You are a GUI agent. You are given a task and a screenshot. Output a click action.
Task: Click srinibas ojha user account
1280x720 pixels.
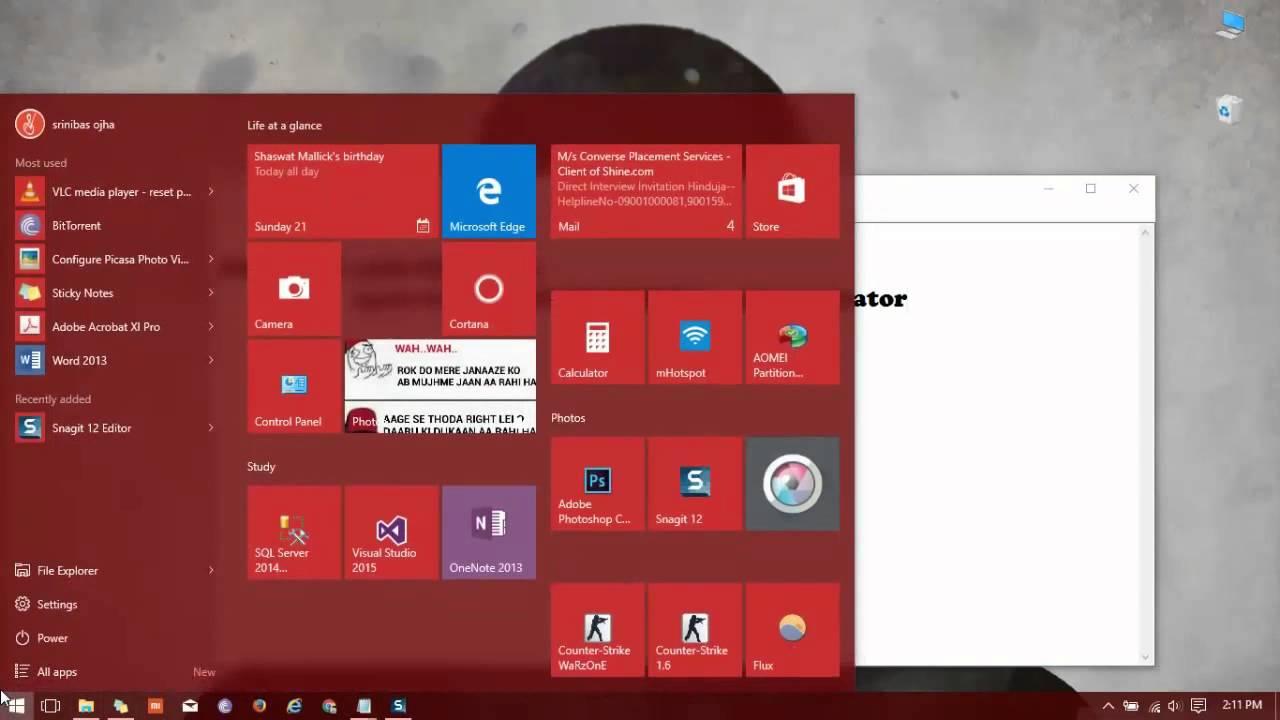tap(66, 124)
